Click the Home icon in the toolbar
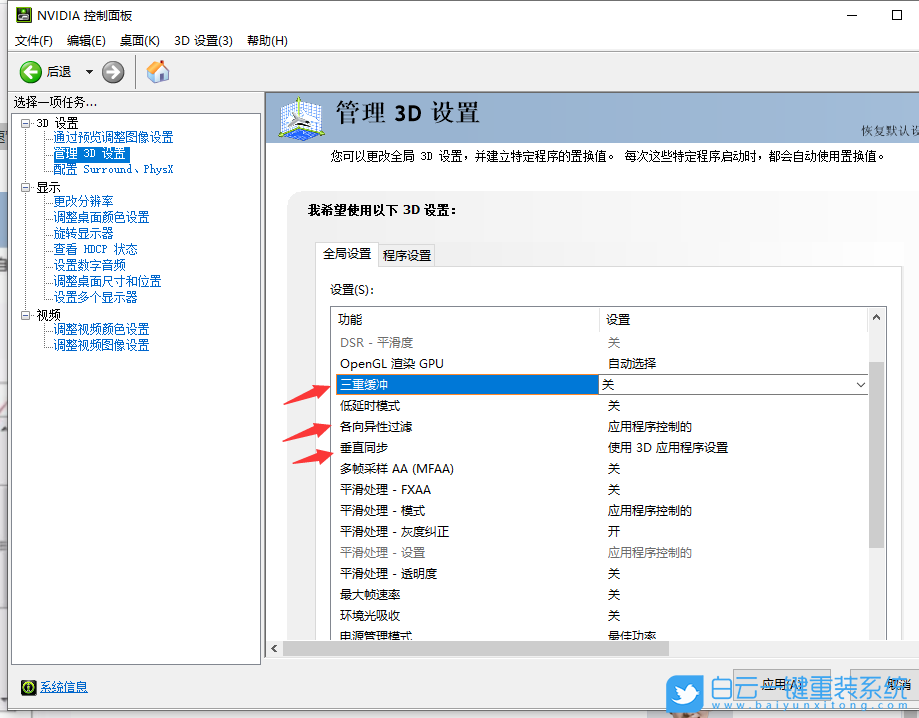The height and width of the screenshot is (718, 919). click(x=156, y=71)
